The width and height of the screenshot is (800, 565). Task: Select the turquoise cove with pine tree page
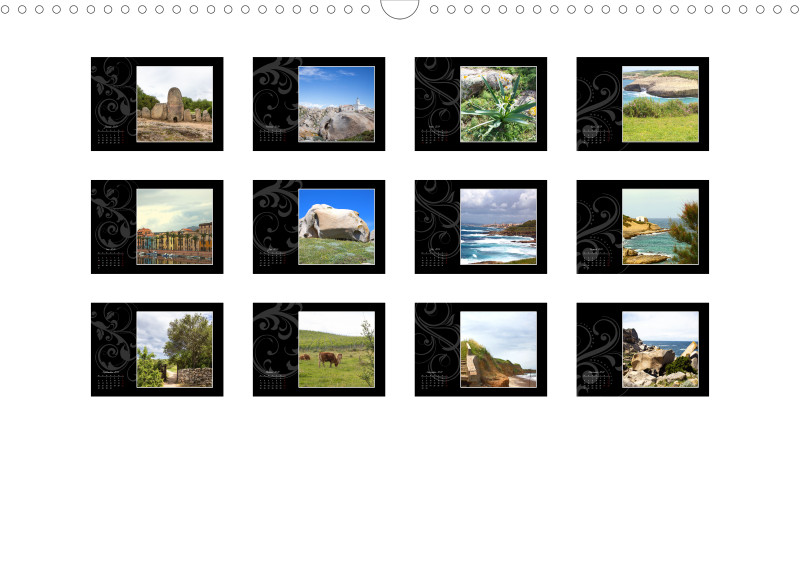pyautogui.click(x=660, y=227)
